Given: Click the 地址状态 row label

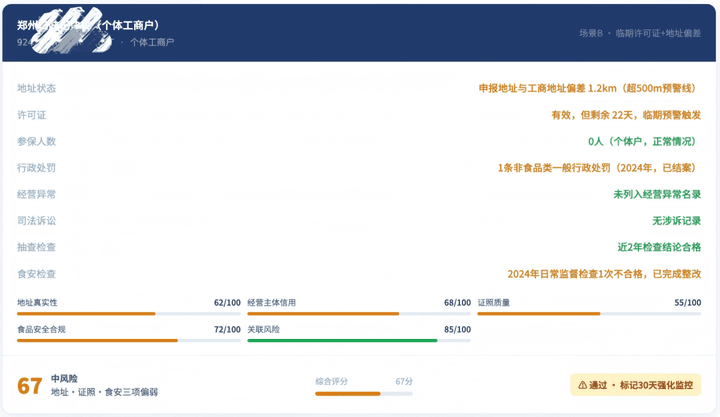Looking at the screenshot, I should [x=36, y=88].
